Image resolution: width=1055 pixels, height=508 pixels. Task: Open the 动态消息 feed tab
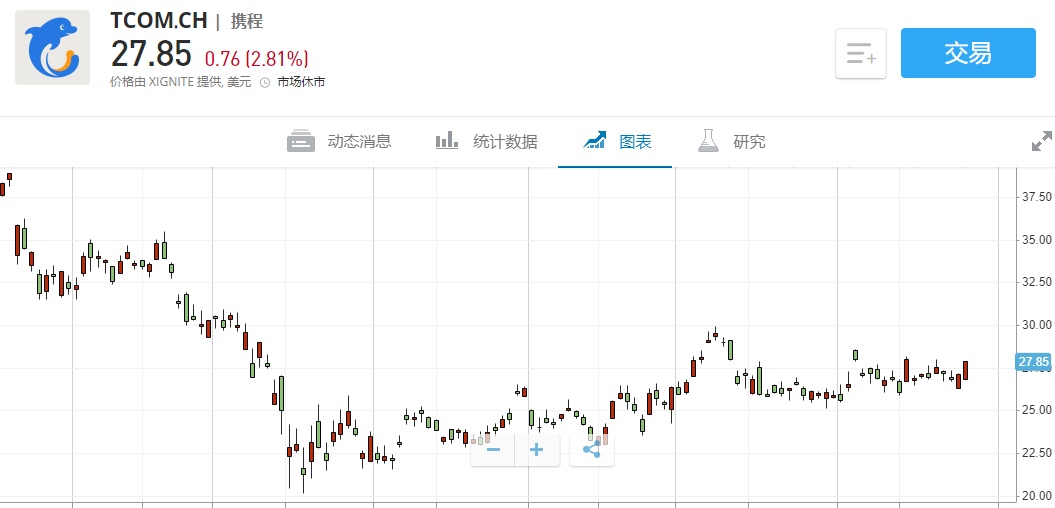pyautogui.click(x=339, y=142)
